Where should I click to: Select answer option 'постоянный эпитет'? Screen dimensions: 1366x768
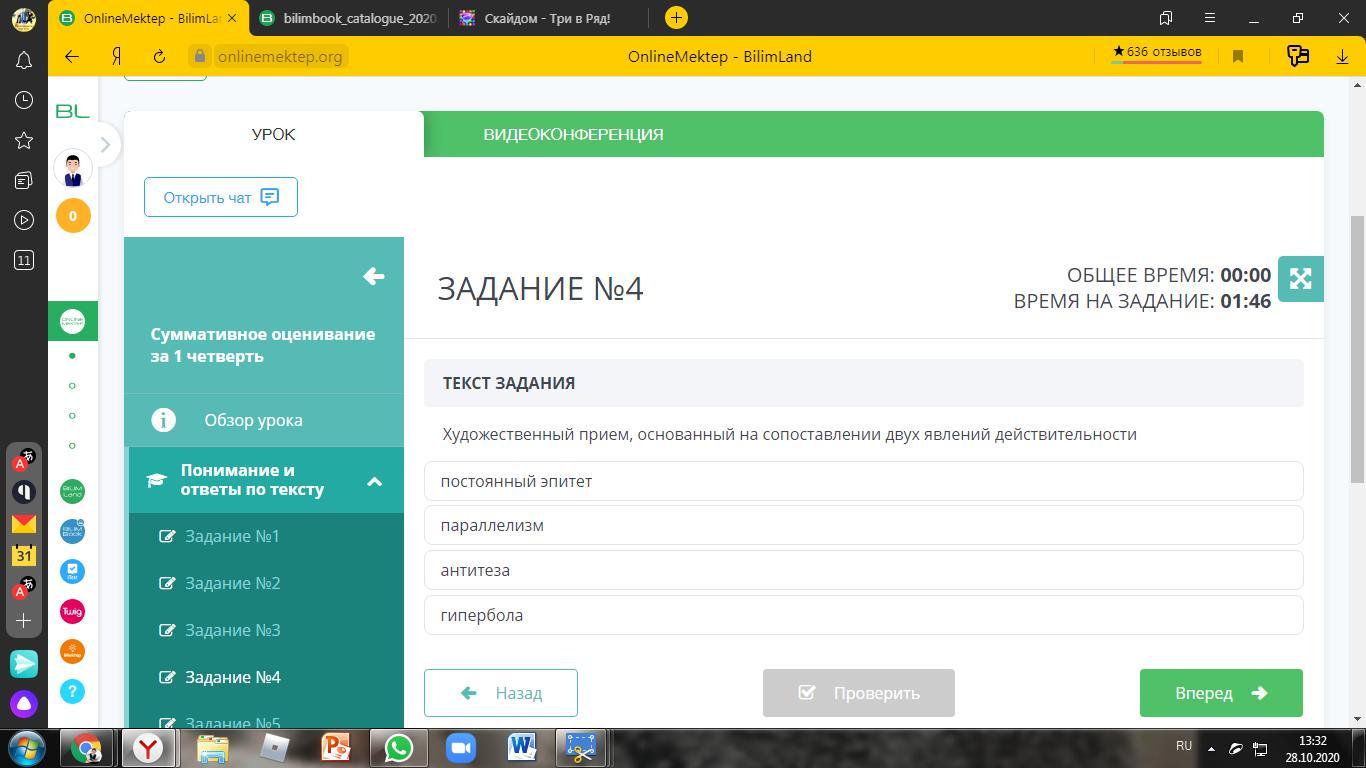click(x=863, y=481)
